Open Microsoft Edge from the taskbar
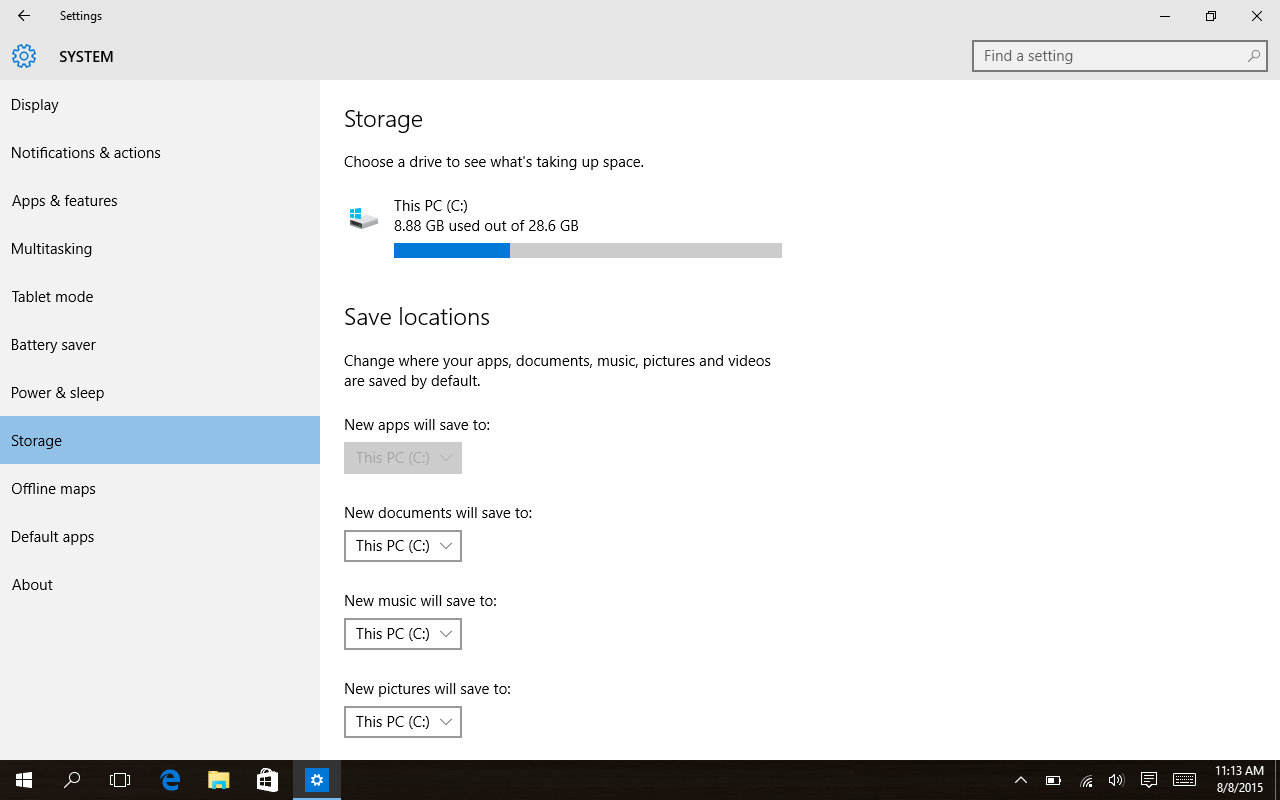 point(170,780)
